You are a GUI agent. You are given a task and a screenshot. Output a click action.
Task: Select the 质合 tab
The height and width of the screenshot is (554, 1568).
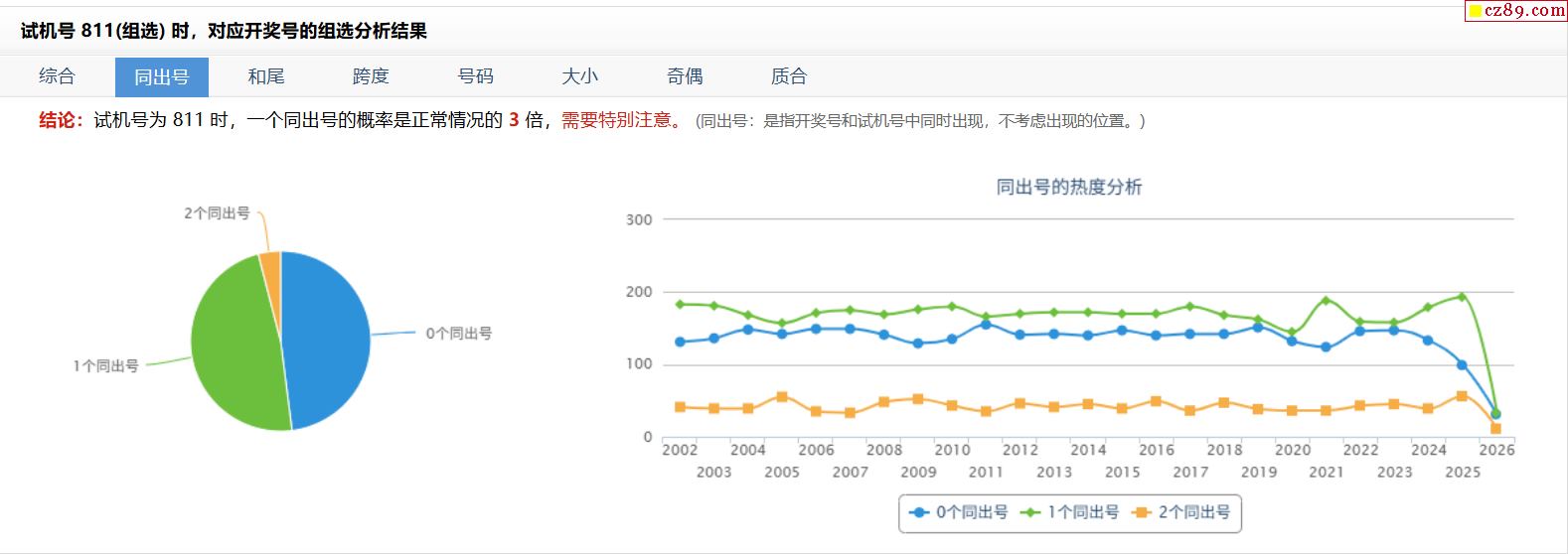coord(789,76)
